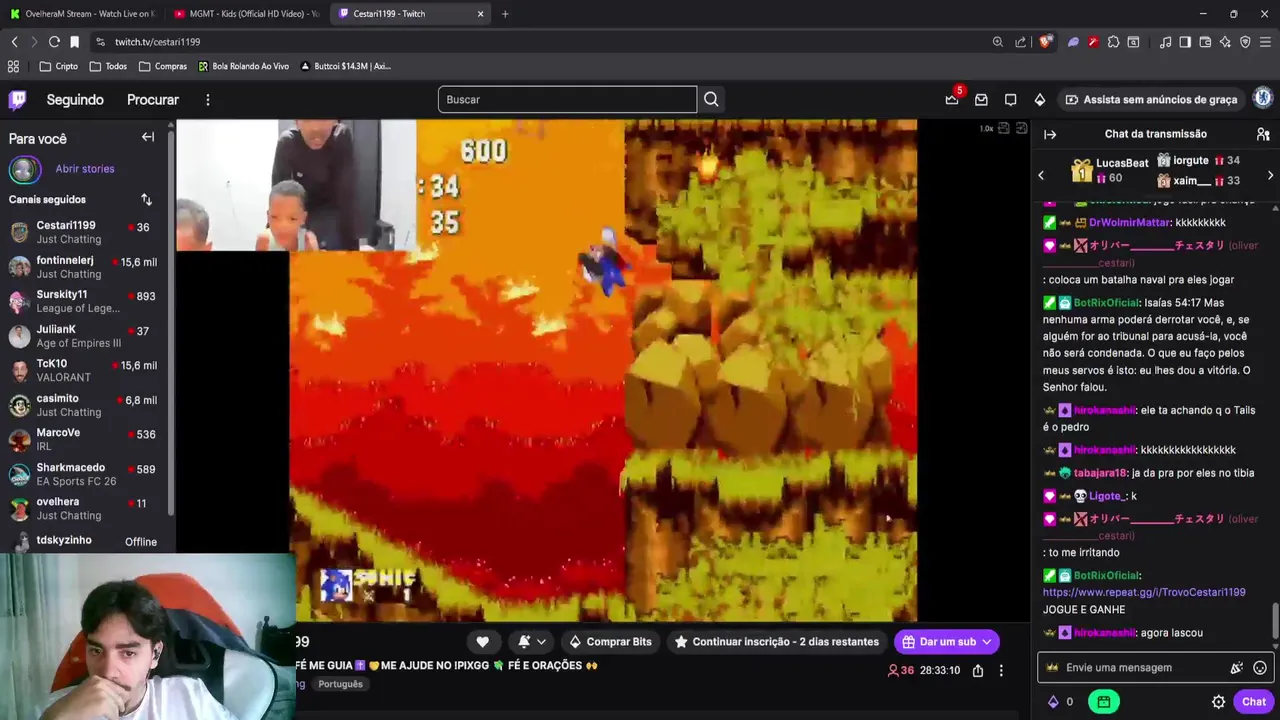
Task: Open the repeat.gg link in chat
Action: click(1144, 592)
